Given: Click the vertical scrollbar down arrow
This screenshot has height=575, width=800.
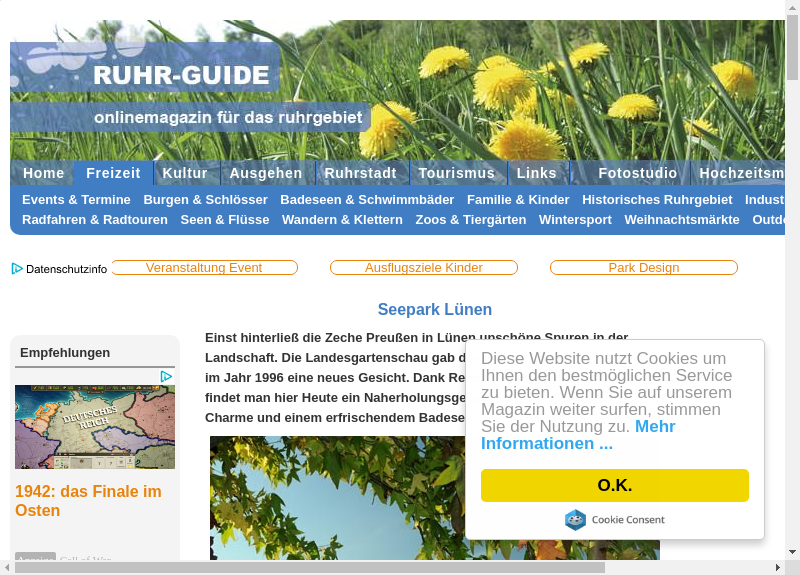Looking at the screenshot, I should pos(792,552).
